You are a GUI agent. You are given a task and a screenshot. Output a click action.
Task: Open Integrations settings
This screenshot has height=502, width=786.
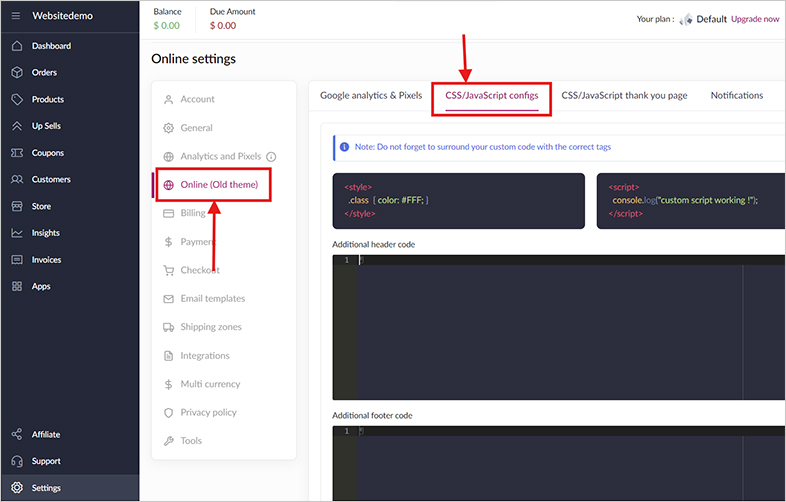[205, 356]
